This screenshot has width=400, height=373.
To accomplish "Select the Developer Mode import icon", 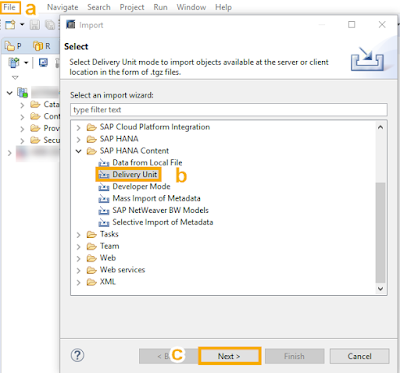I will coord(104,187).
